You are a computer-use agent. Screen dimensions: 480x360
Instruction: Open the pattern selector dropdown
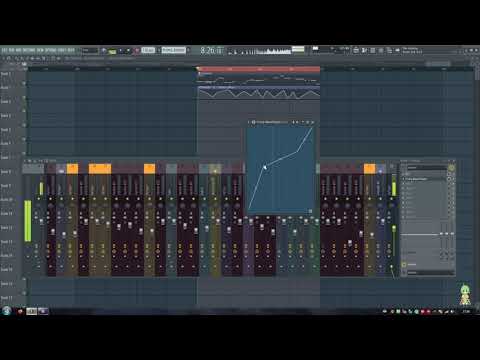click(174, 50)
